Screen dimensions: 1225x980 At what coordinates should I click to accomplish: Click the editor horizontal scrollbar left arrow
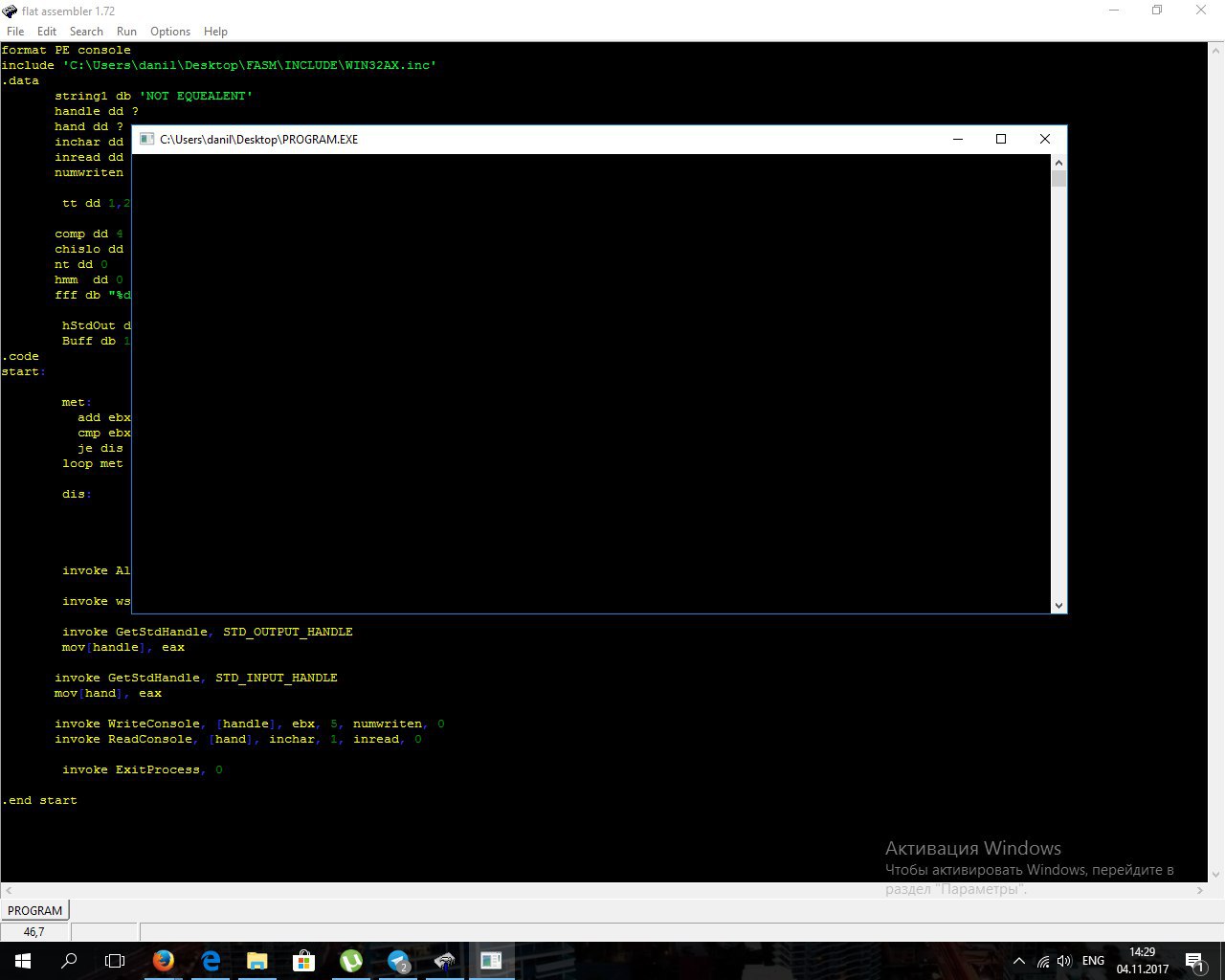[x=8, y=890]
